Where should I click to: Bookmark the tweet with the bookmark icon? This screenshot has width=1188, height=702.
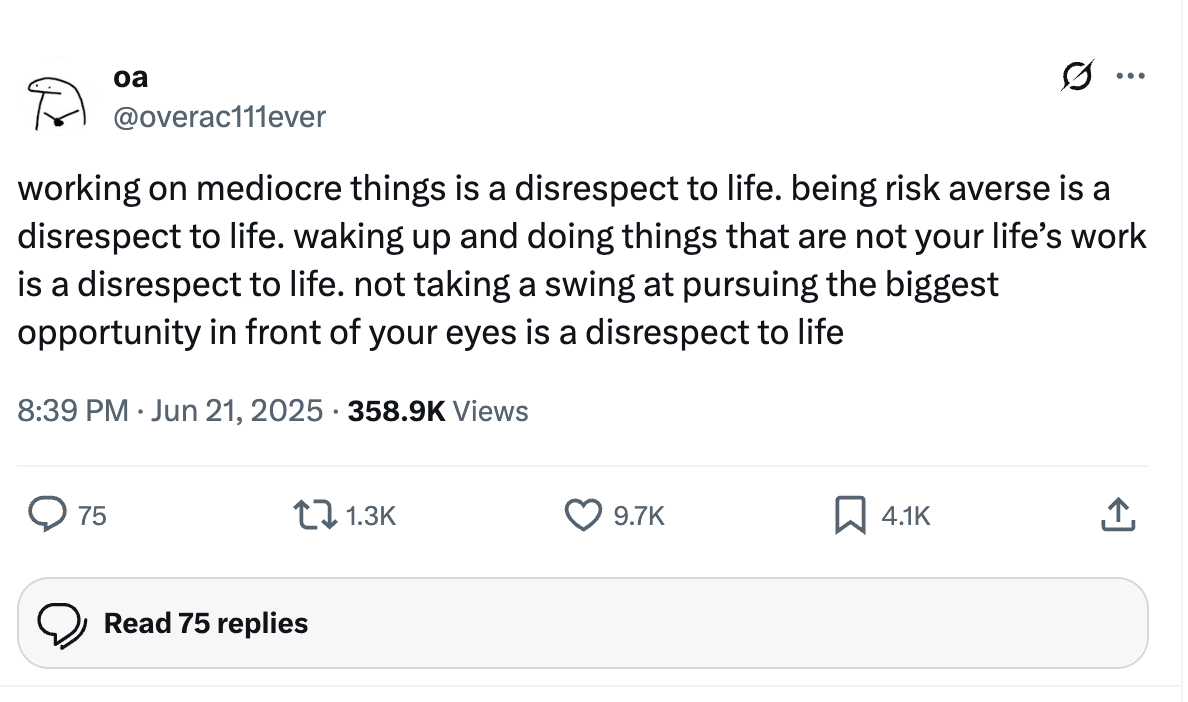[849, 515]
